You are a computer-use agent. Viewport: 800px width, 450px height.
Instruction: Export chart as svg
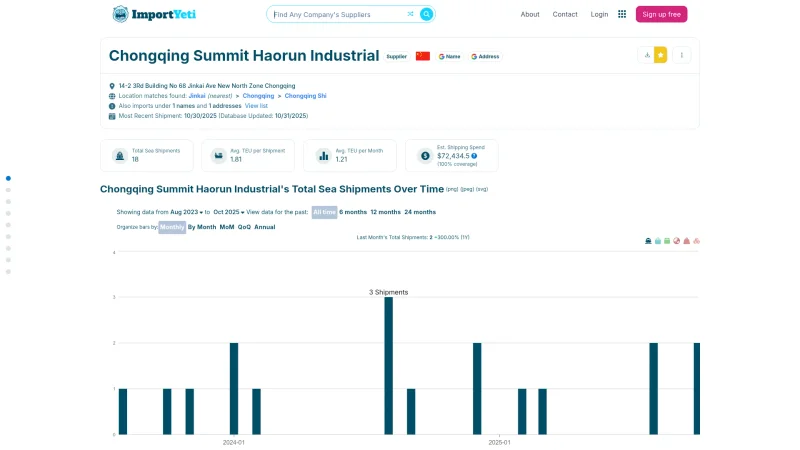(482, 189)
